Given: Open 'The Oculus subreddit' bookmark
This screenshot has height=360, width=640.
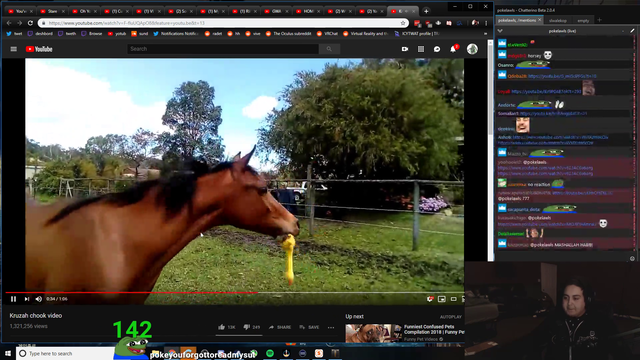Looking at the screenshot, I should [289, 34].
